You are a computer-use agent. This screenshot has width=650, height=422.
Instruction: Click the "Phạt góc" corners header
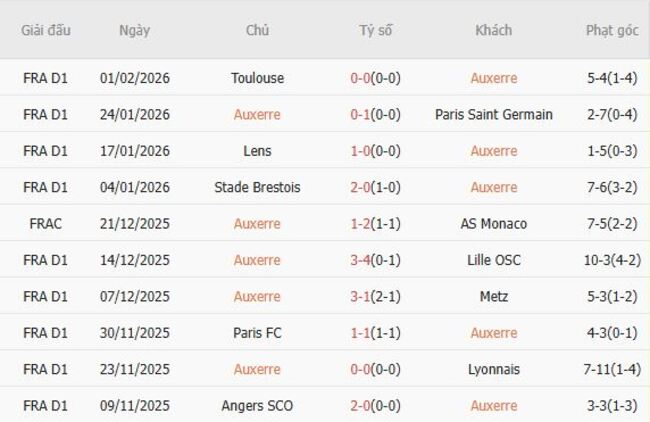click(x=611, y=30)
